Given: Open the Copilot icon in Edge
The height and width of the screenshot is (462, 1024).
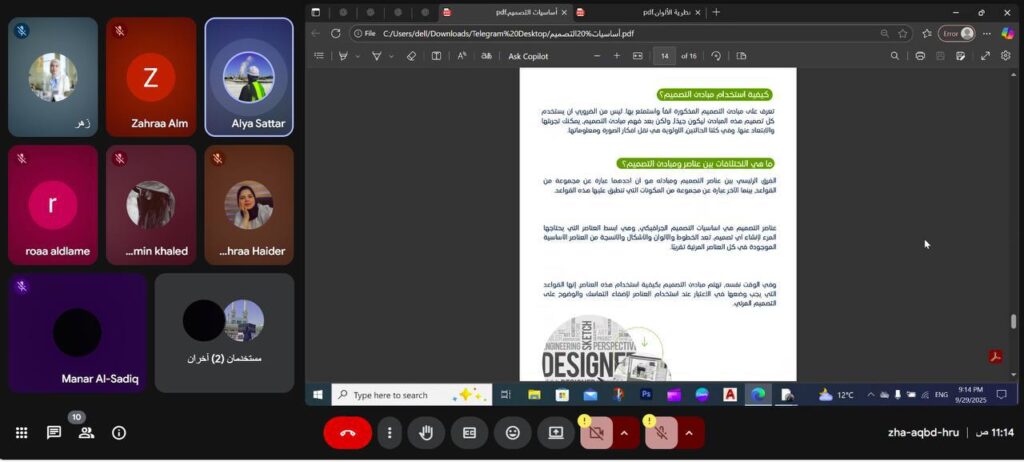Looking at the screenshot, I should coord(1008,33).
